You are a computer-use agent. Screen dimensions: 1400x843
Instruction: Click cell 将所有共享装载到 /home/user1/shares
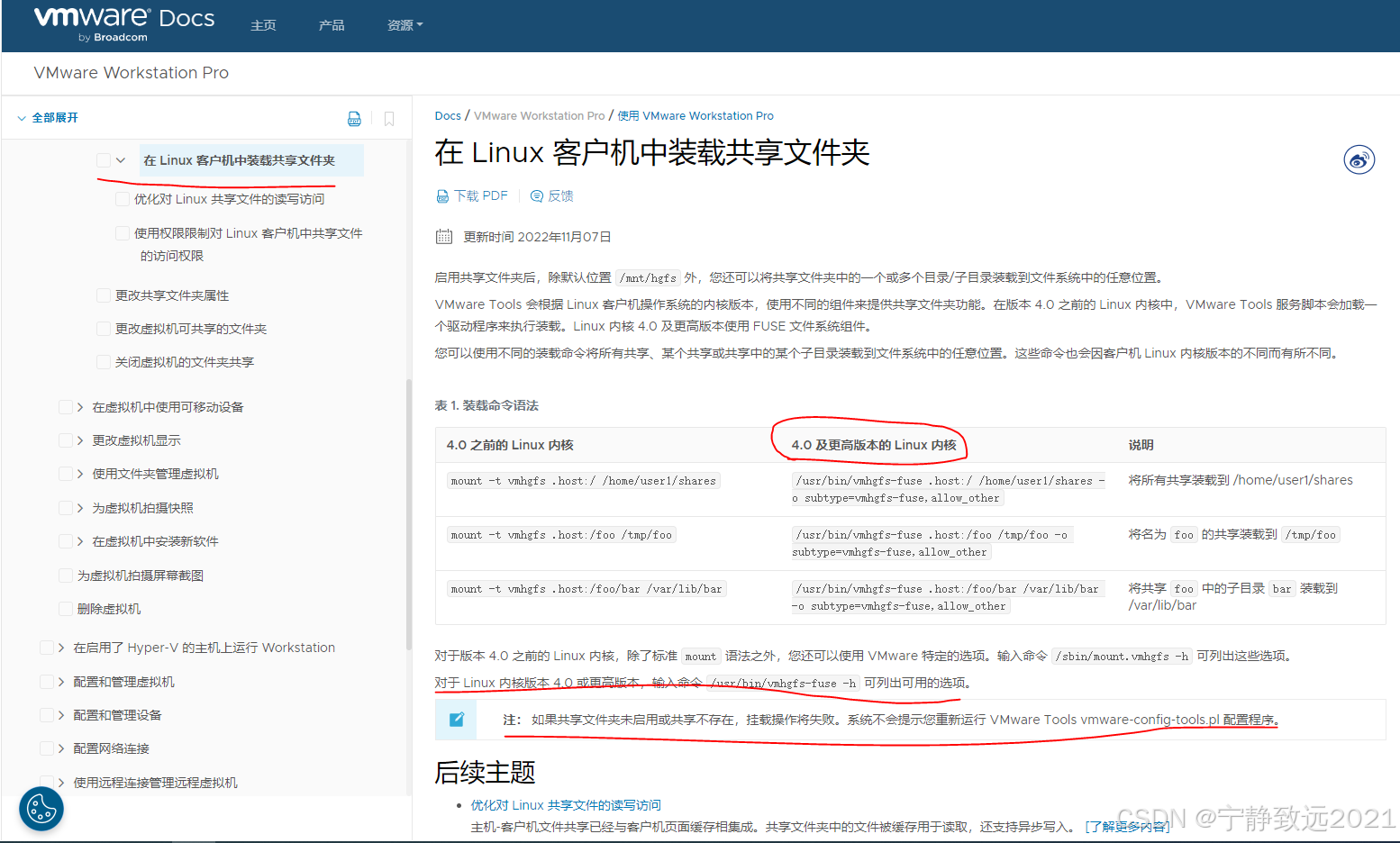tap(1241, 480)
